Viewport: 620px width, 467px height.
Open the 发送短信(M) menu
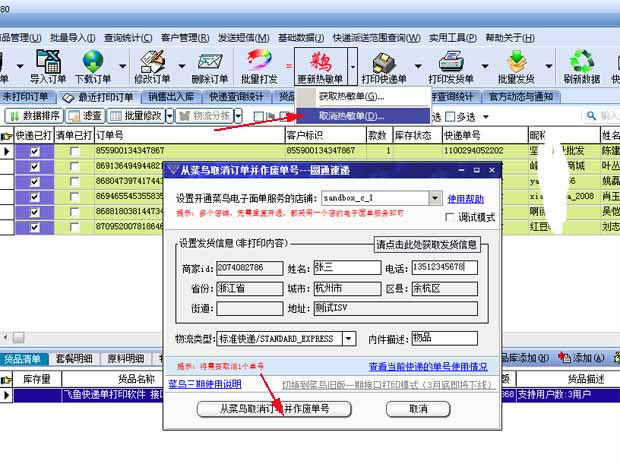point(244,38)
